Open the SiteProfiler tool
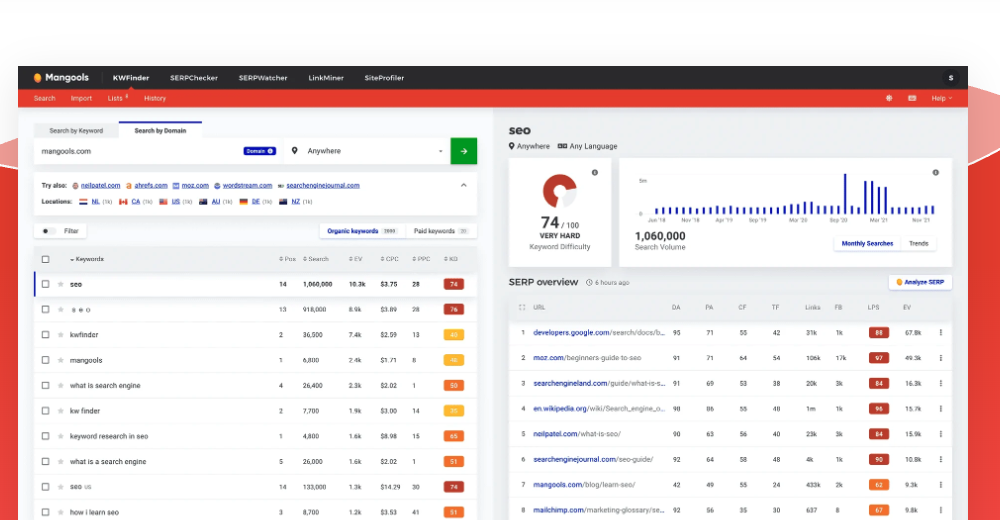Viewport: 1000px width, 520px height. point(384,78)
